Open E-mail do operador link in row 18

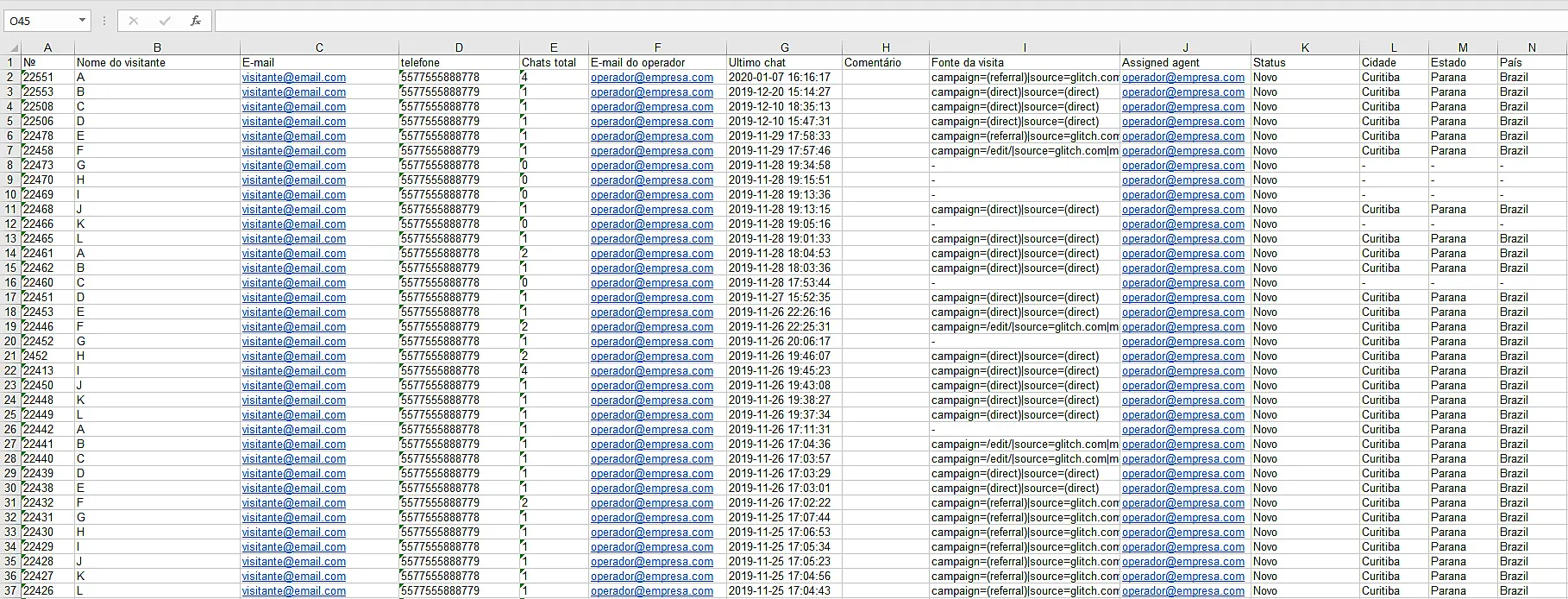click(651, 312)
